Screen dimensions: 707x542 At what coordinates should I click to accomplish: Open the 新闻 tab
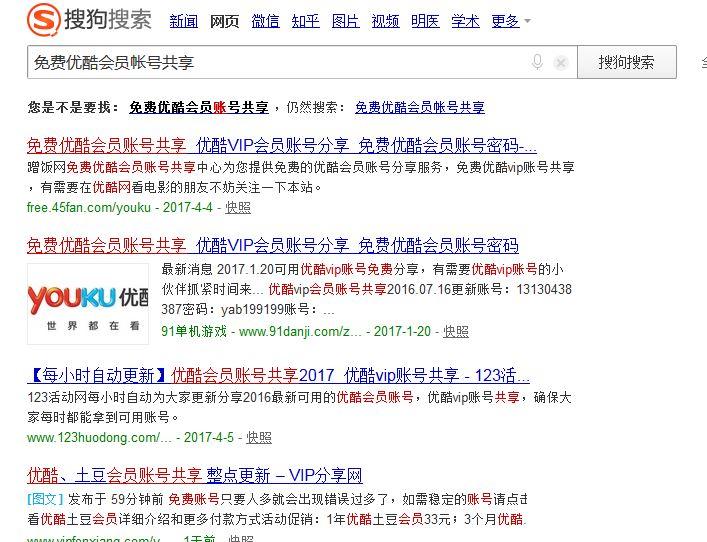(x=184, y=21)
